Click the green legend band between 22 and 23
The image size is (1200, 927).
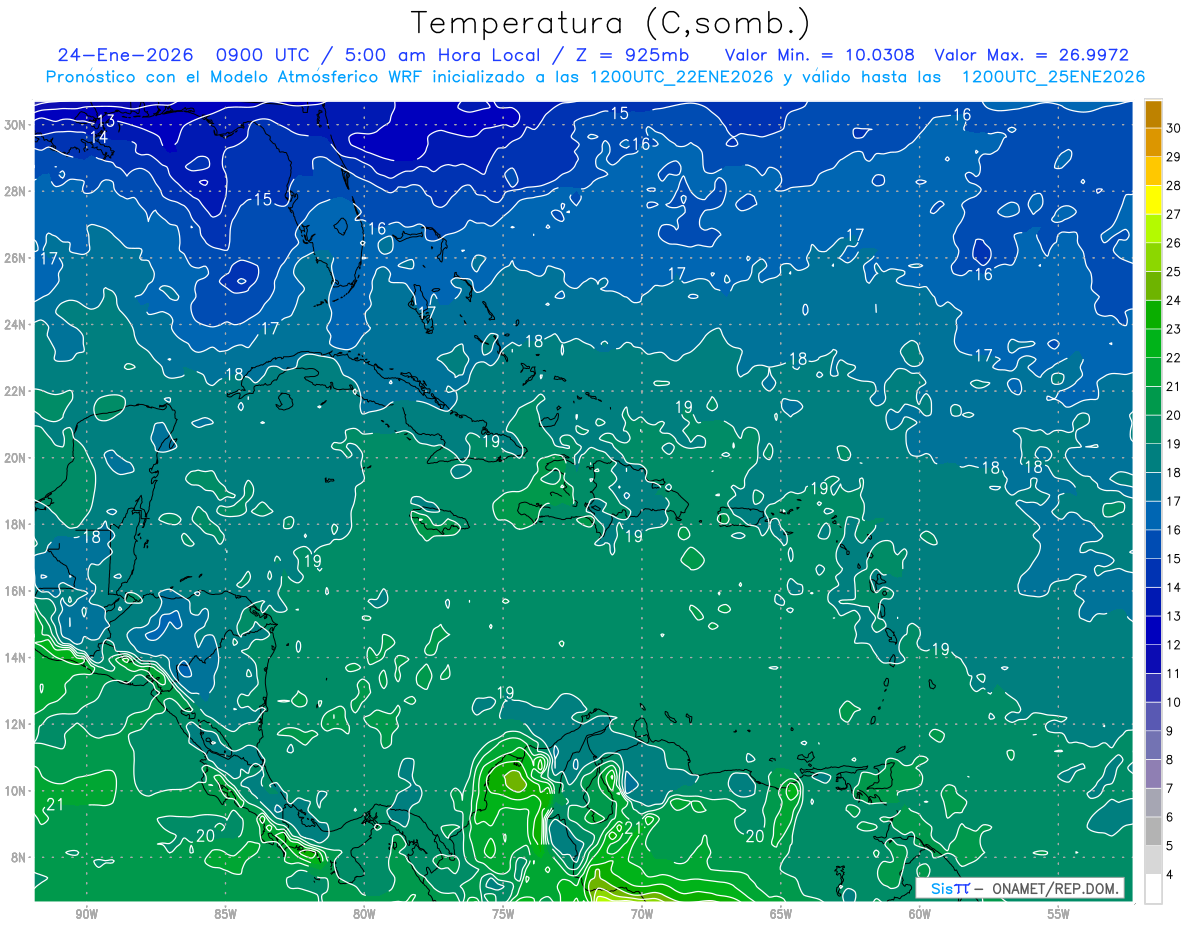[1154, 343]
